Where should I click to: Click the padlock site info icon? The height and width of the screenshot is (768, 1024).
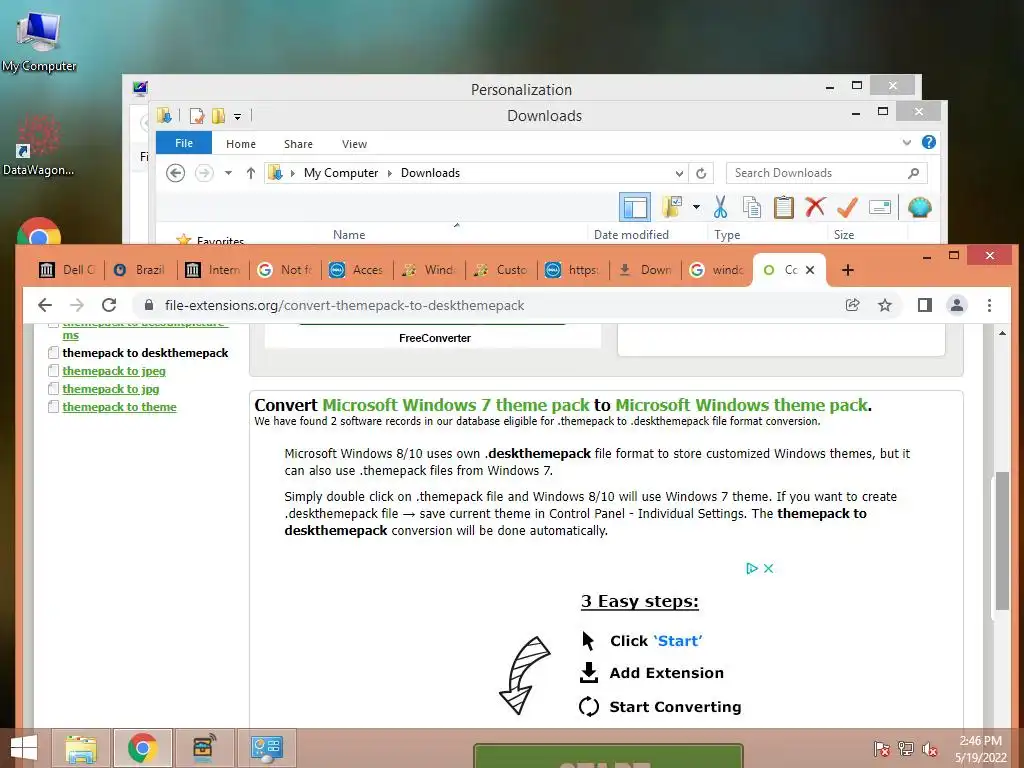pyautogui.click(x=149, y=305)
